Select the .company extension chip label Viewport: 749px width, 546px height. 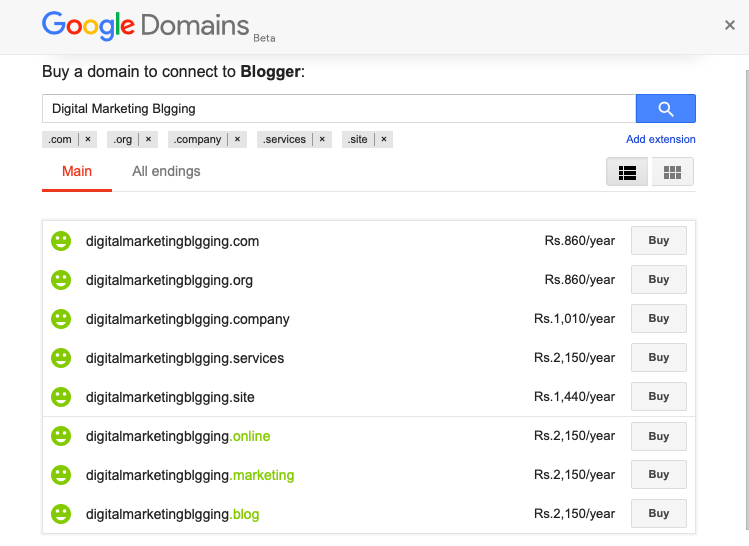197,139
